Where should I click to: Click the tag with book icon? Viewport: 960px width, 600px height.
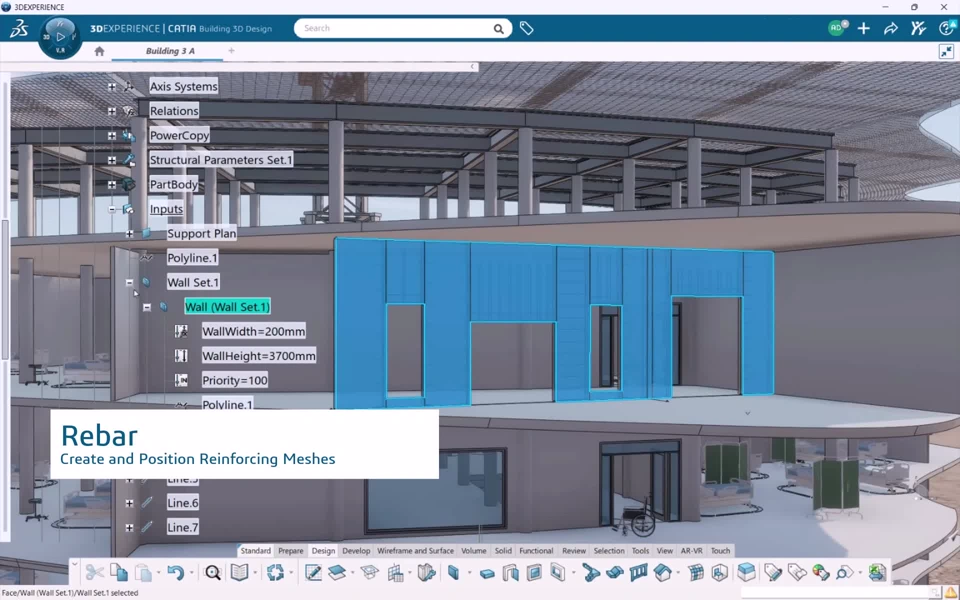[797, 572]
